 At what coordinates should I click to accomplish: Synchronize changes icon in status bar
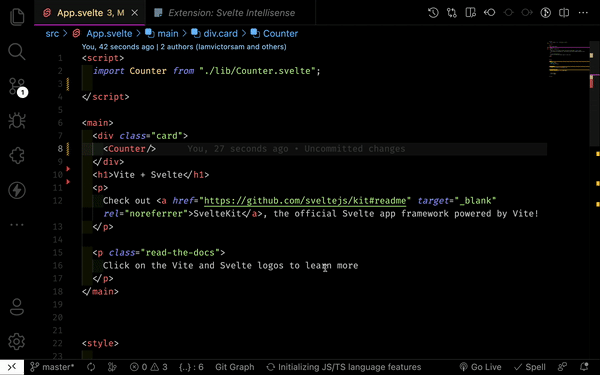pyautogui.click(x=91, y=367)
